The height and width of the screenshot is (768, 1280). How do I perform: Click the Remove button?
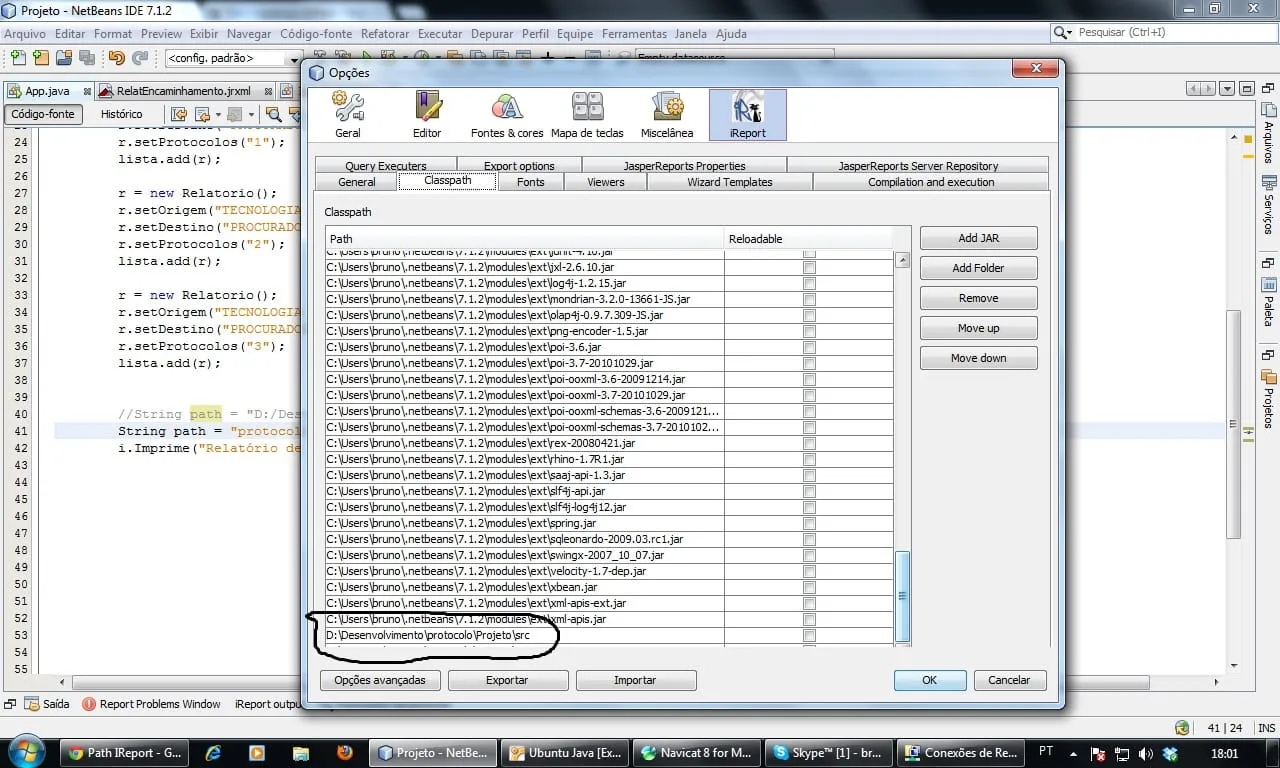point(979,298)
